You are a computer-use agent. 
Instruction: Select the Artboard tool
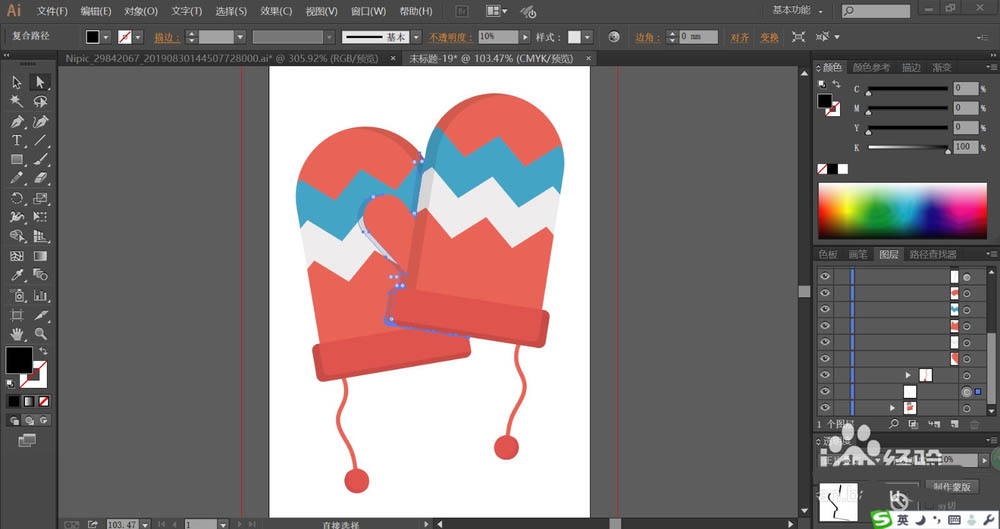tap(17, 315)
